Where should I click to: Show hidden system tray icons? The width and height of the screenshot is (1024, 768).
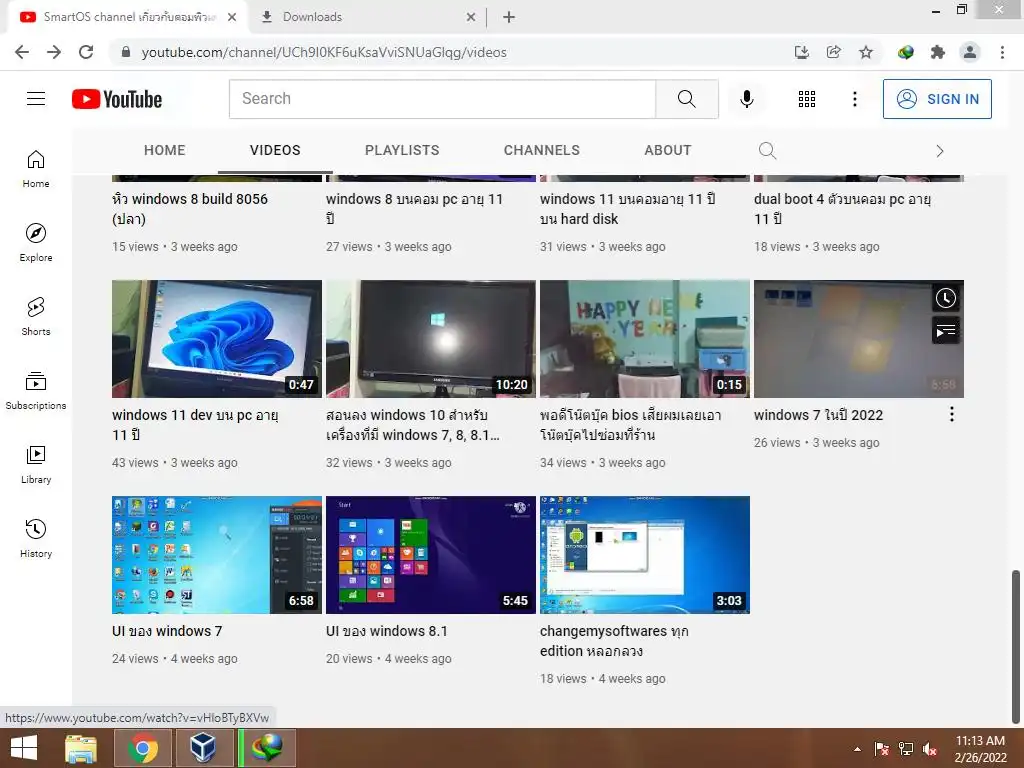tap(857, 749)
